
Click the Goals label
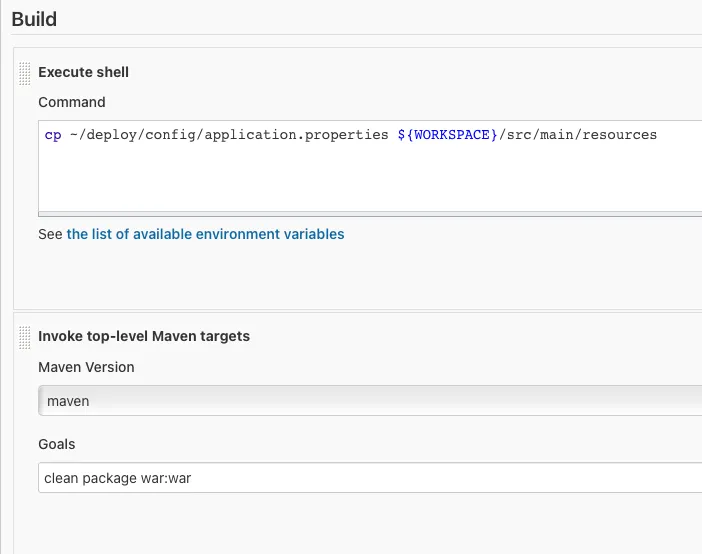click(x=56, y=444)
